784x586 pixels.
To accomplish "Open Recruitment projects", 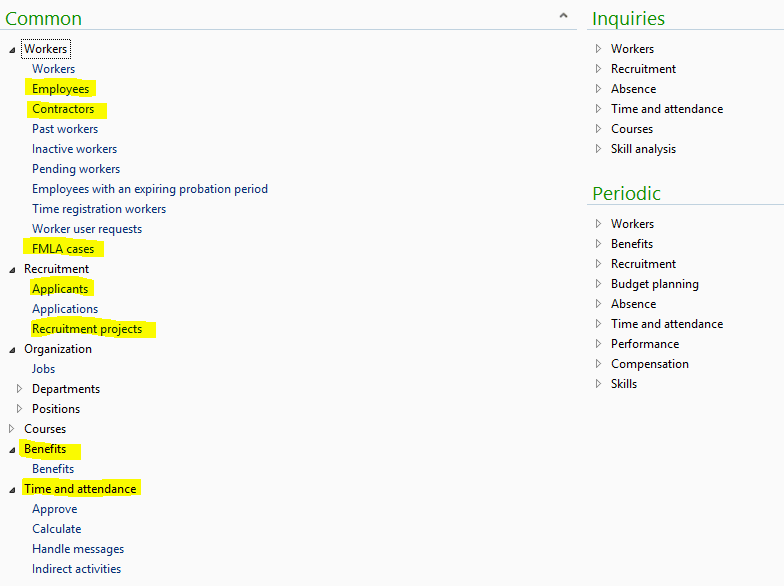I will pos(87,329).
